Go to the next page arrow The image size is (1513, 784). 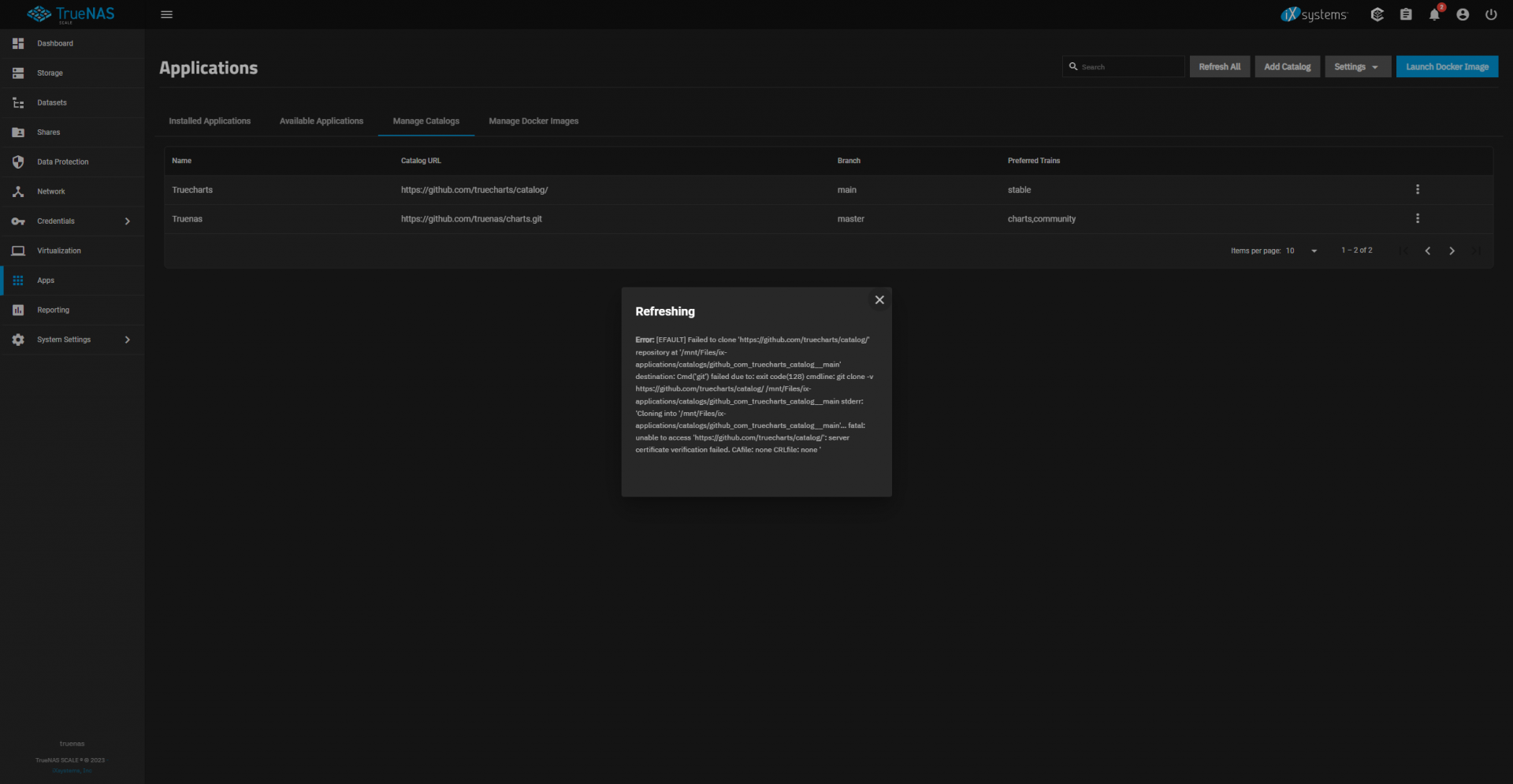[1452, 251]
